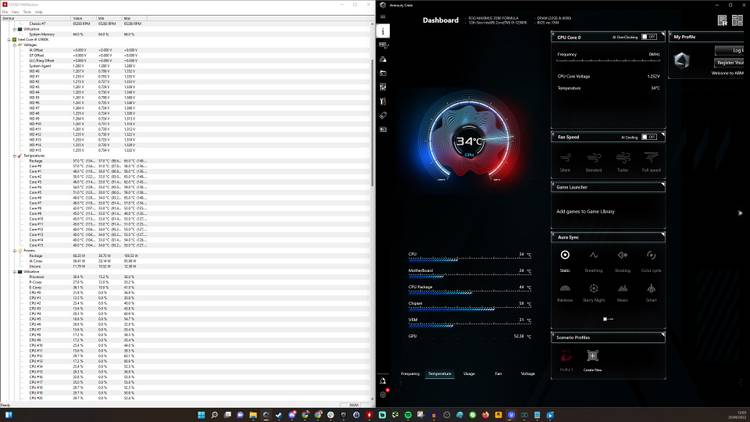Open the Device sidebar icon
Viewport: 750px width, 422px height.
tap(383, 45)
